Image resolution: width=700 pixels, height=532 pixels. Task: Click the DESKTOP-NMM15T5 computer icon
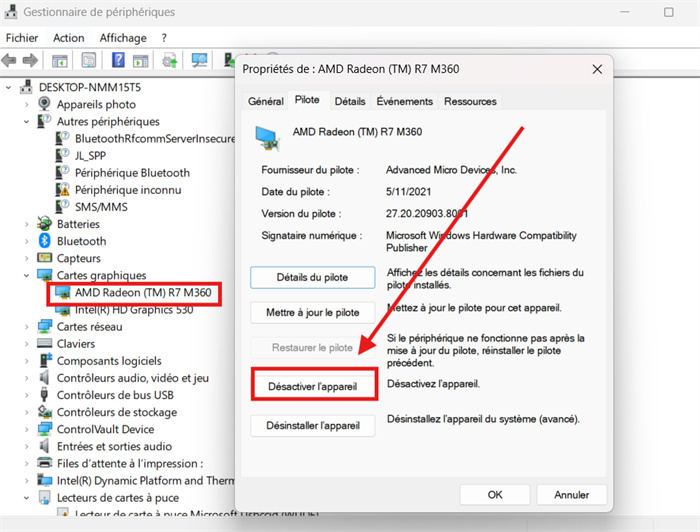tap(26, 87)
